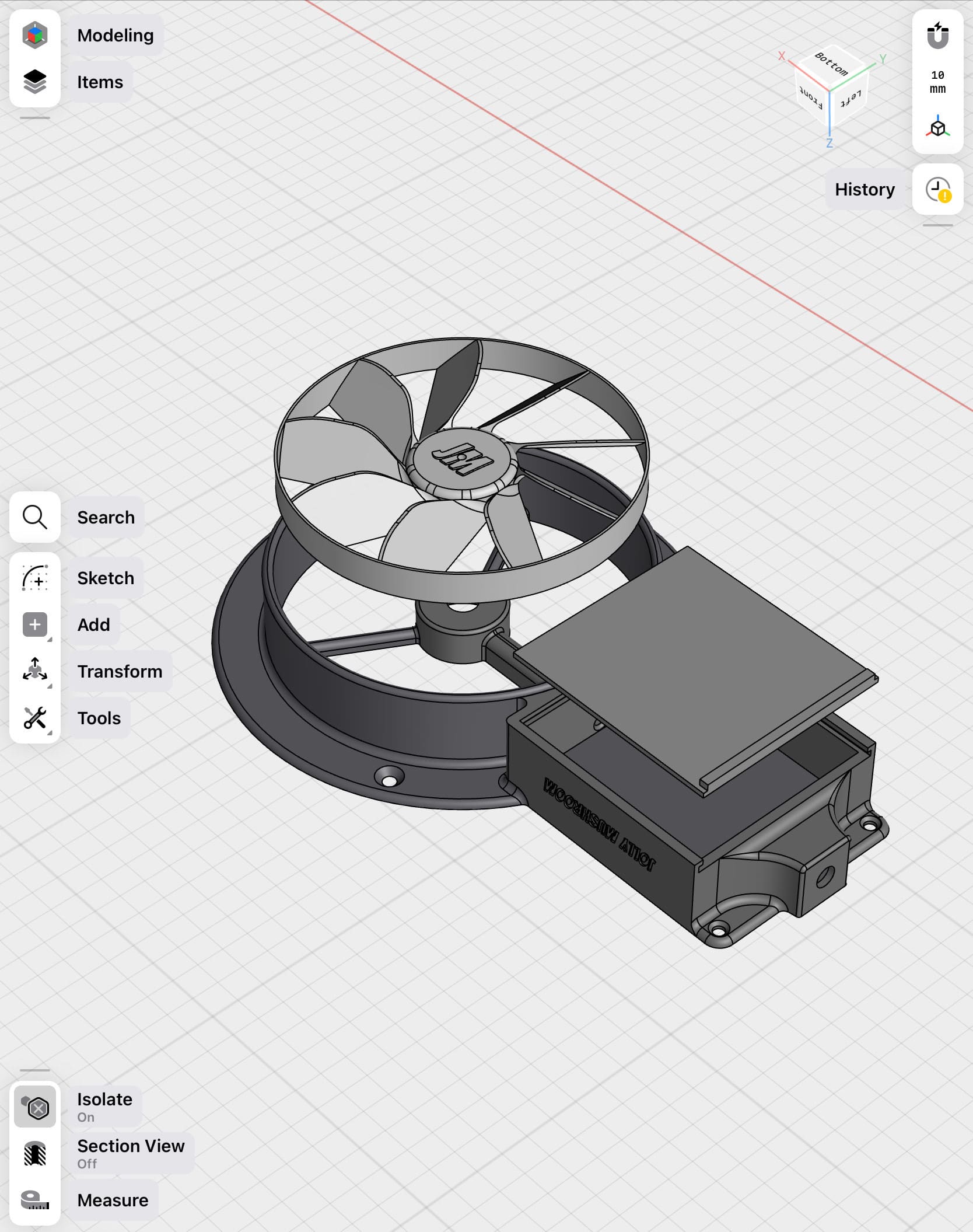Open the Add plus menu icon
This screenshot has width=973, height=1232.
tap(35, 624)
